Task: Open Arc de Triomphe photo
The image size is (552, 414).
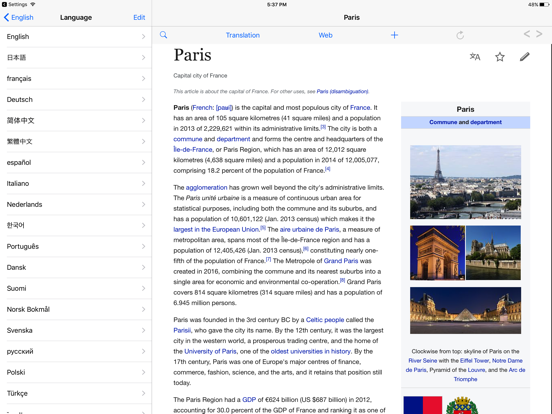Action: 438,253
